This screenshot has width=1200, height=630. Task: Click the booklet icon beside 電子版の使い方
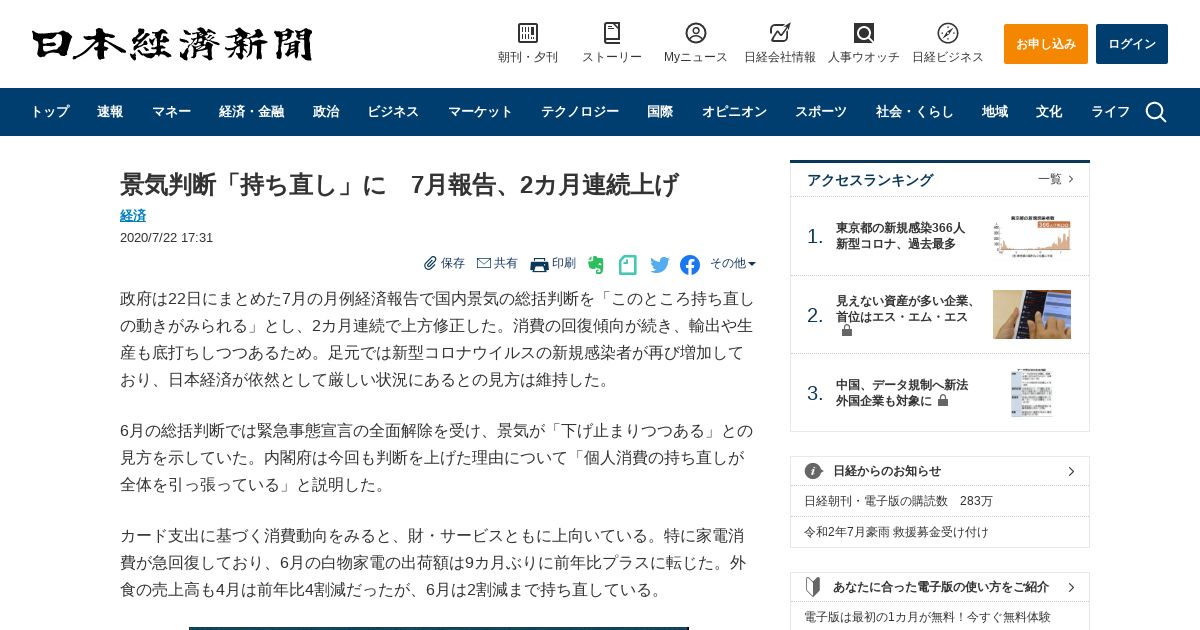point(813,587)
